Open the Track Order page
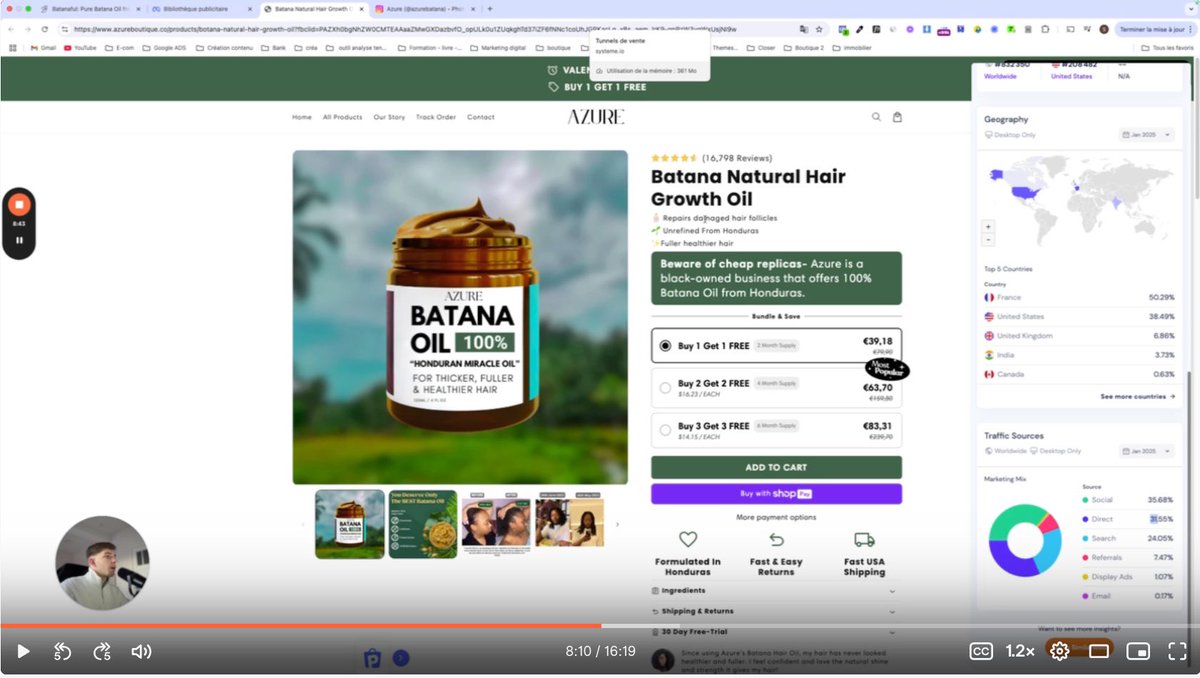Viewport: 1200px width, 678px height. point(436,117)
